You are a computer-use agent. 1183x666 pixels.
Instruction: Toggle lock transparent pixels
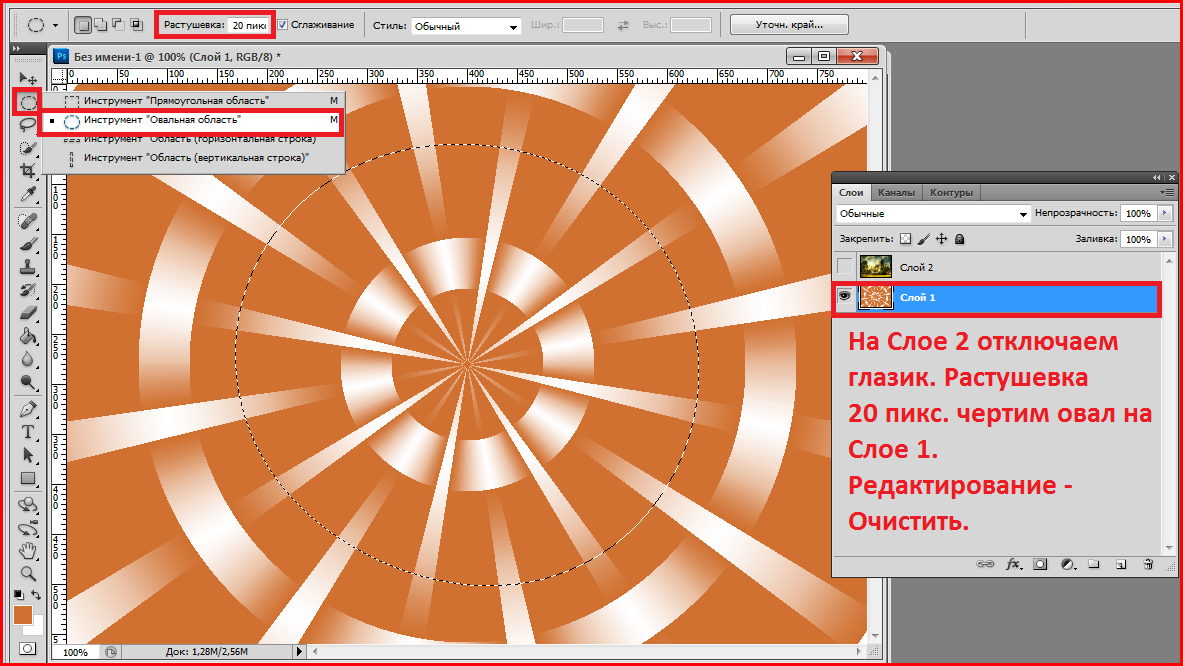[905, 239]
